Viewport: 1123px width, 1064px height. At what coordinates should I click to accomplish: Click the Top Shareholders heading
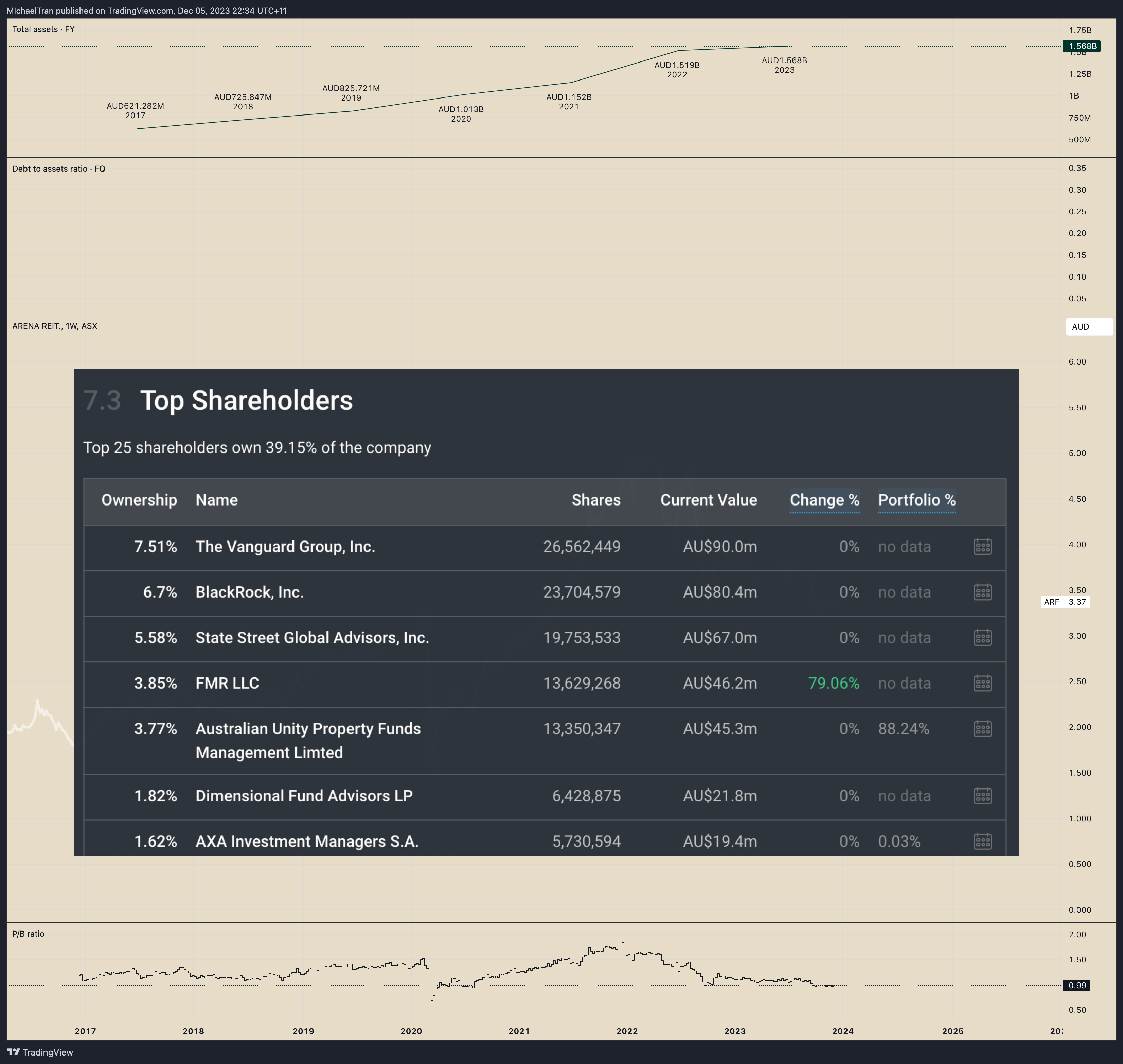247,401
